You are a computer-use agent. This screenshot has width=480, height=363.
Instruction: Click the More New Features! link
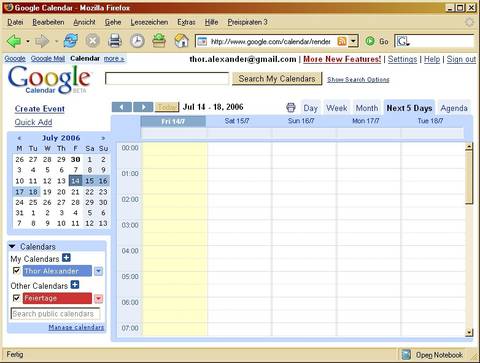click(x=342, y=59)
